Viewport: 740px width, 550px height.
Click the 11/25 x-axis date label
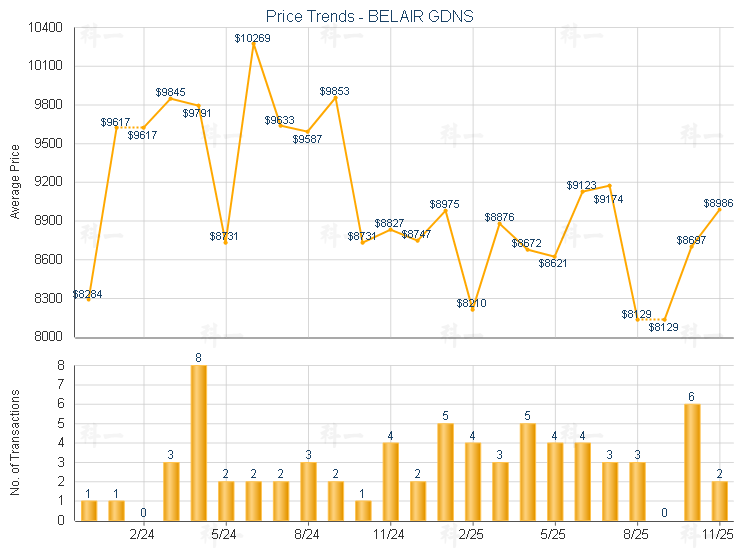tap(719, 535)
